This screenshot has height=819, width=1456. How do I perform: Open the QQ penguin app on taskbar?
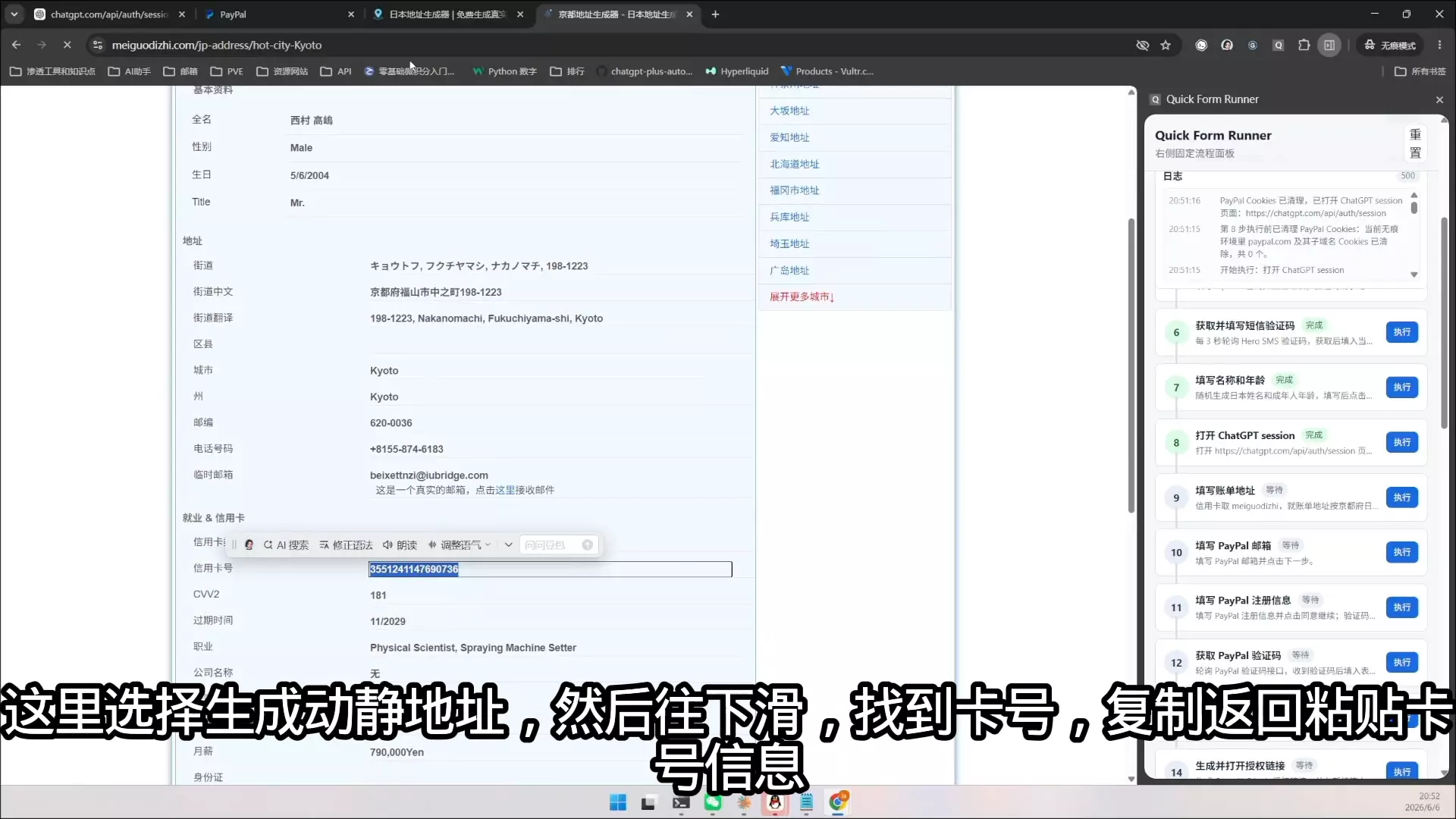tap(775, 802)
